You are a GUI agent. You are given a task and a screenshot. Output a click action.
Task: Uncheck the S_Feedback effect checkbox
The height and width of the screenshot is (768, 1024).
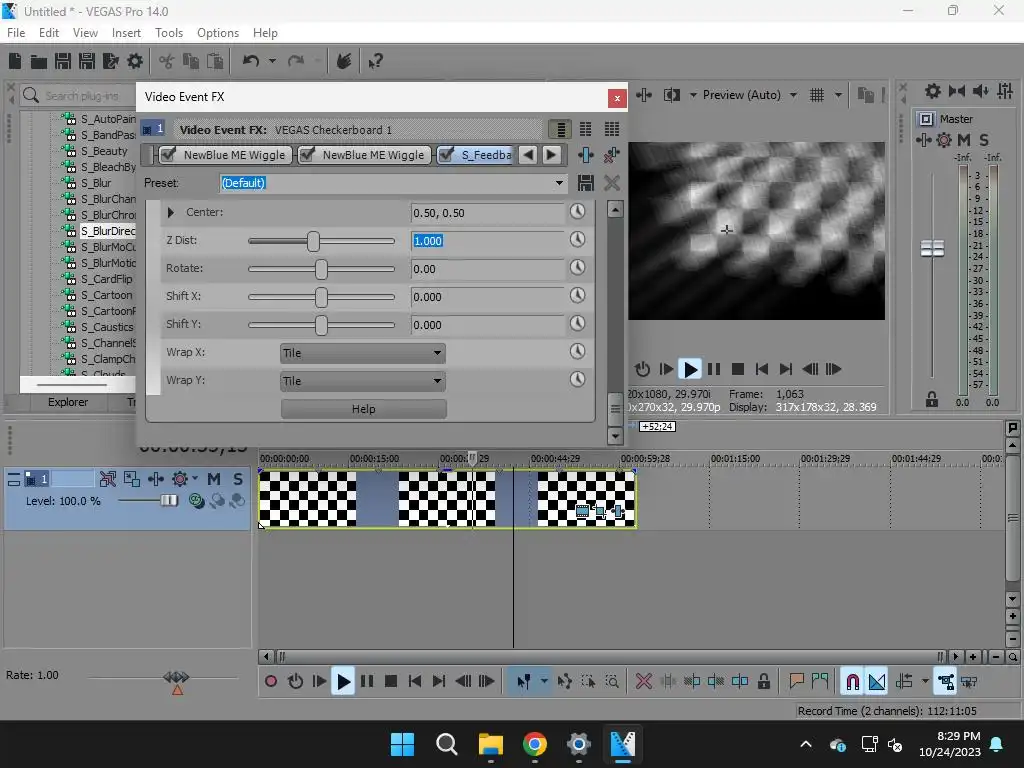click(447, 155)
